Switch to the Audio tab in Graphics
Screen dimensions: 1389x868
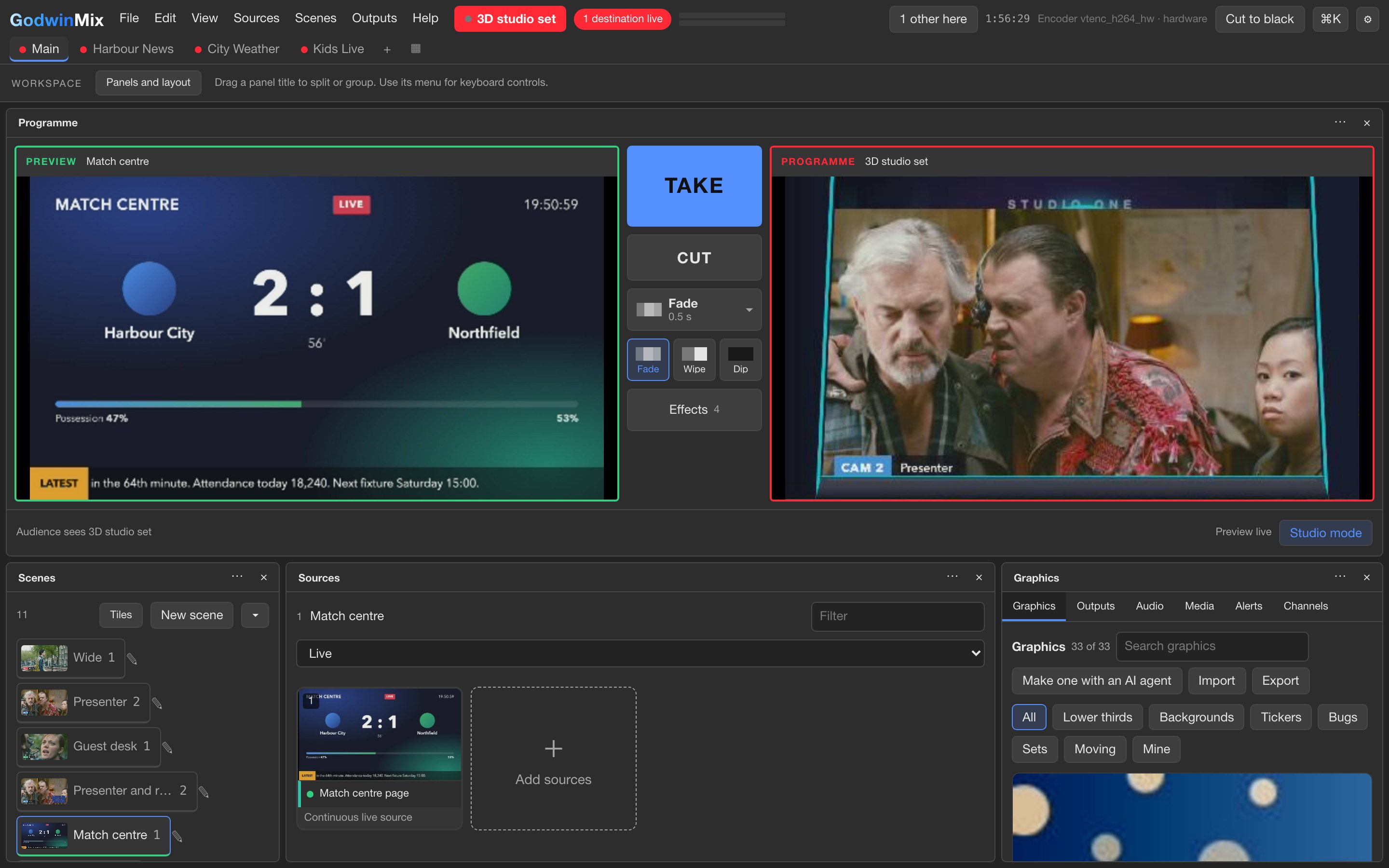(1150, 606)
